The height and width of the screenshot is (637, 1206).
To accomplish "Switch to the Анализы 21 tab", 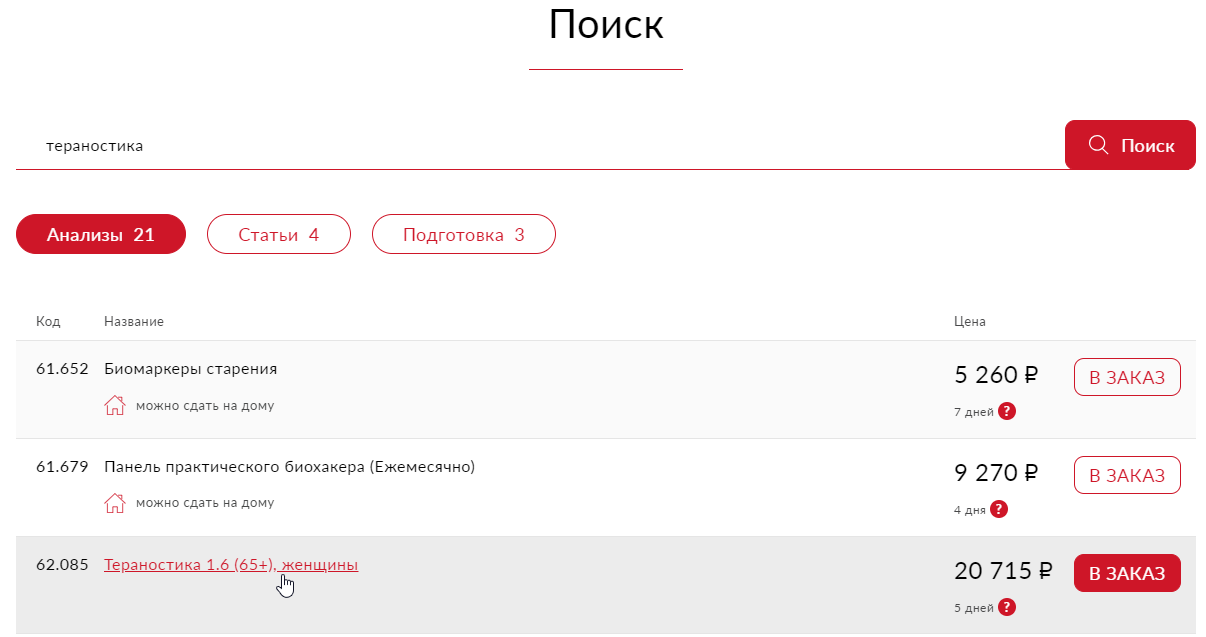I will click(x=101, y=235).
